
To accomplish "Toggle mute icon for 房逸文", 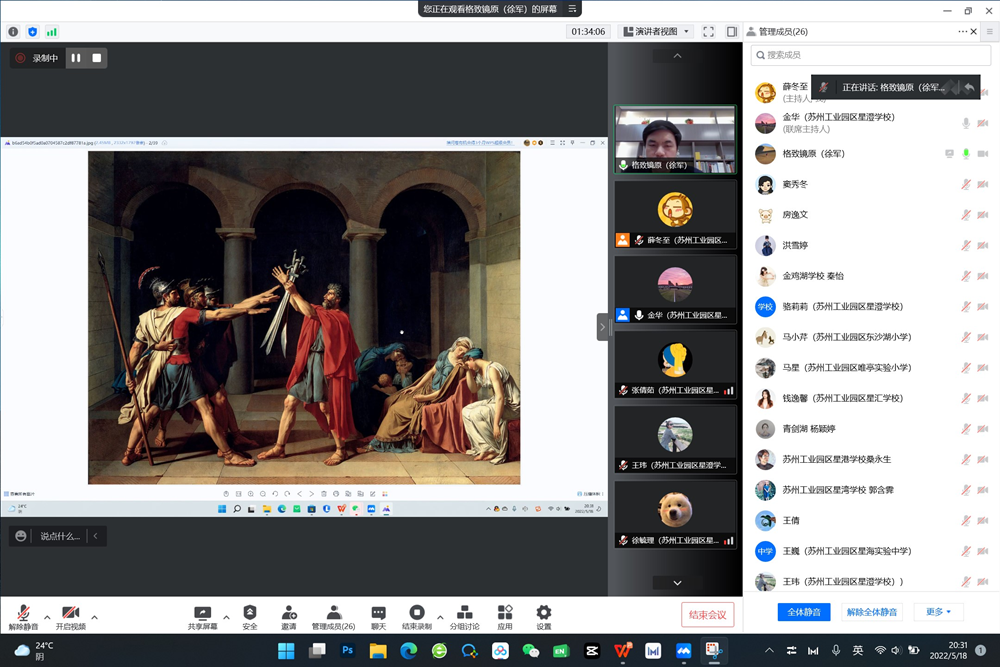I will point(966,215).
